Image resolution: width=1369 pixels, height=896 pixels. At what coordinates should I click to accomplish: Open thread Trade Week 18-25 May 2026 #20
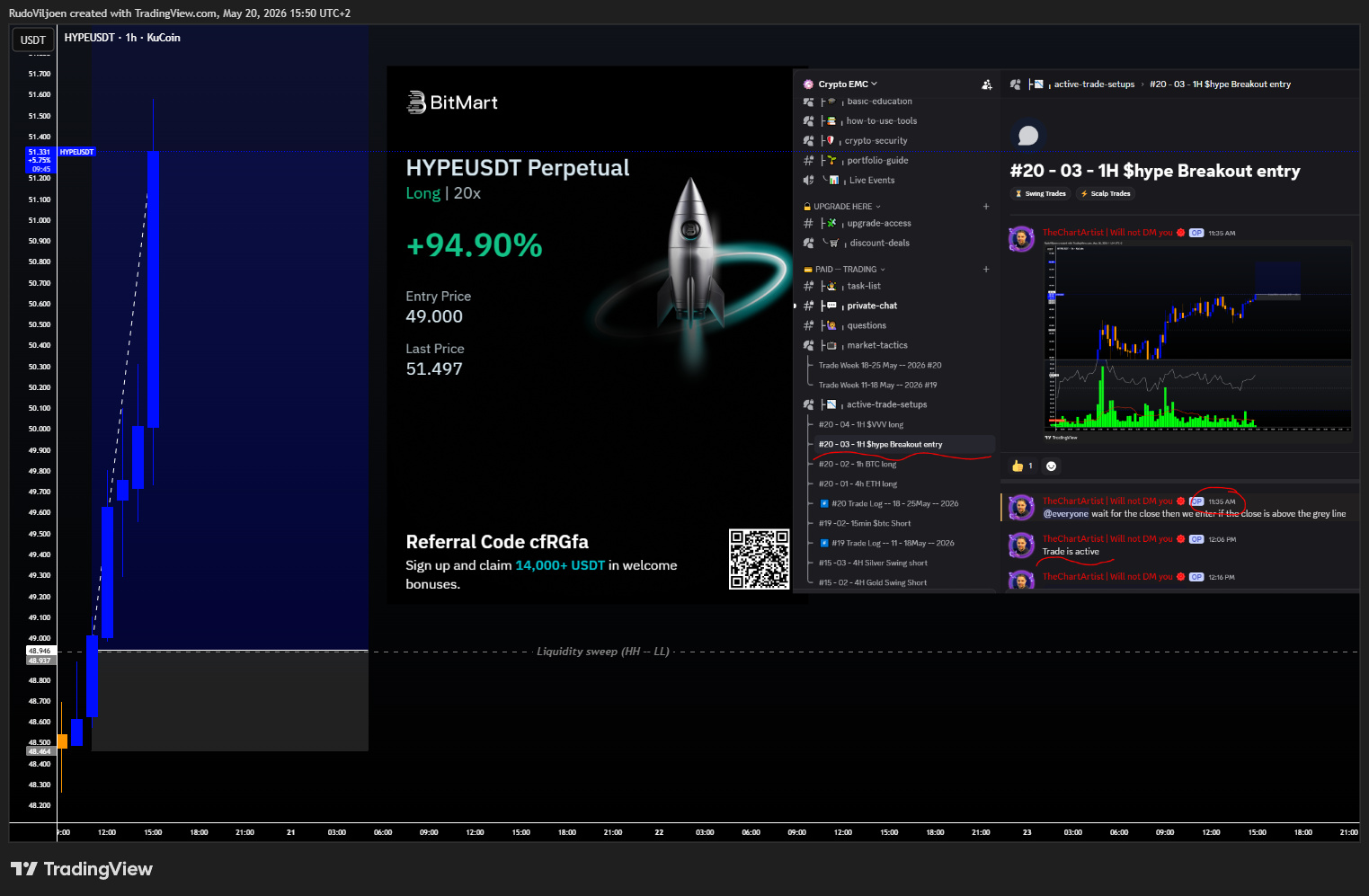coord(880,366)
